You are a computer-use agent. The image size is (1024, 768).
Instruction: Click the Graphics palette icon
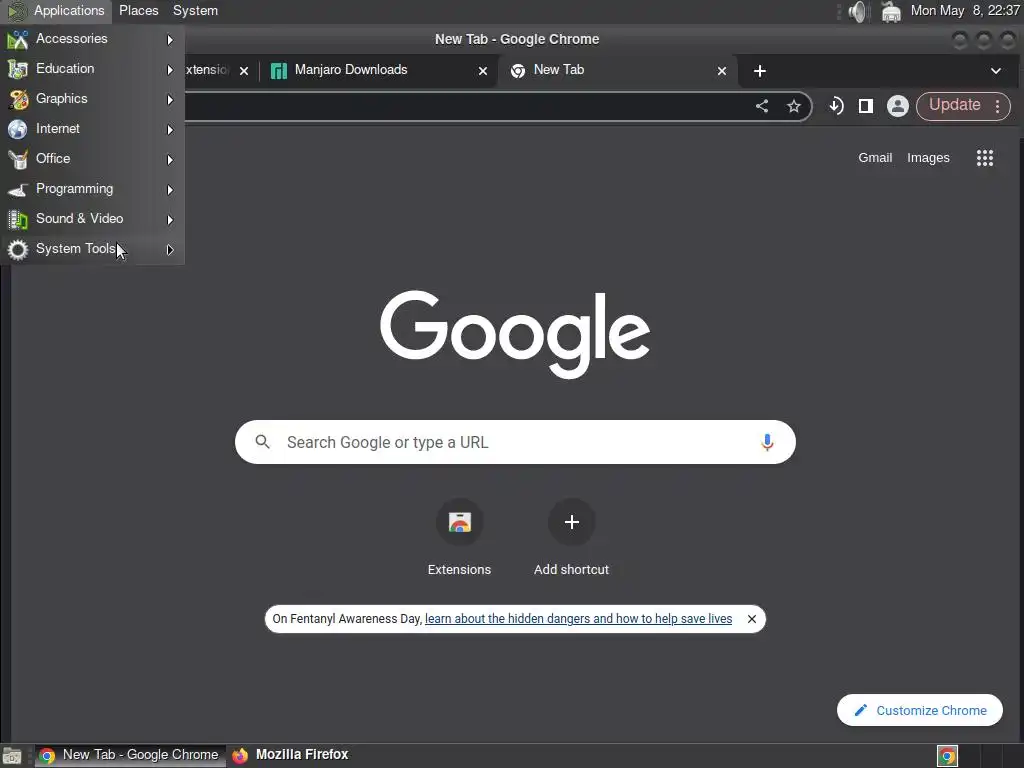18,99
